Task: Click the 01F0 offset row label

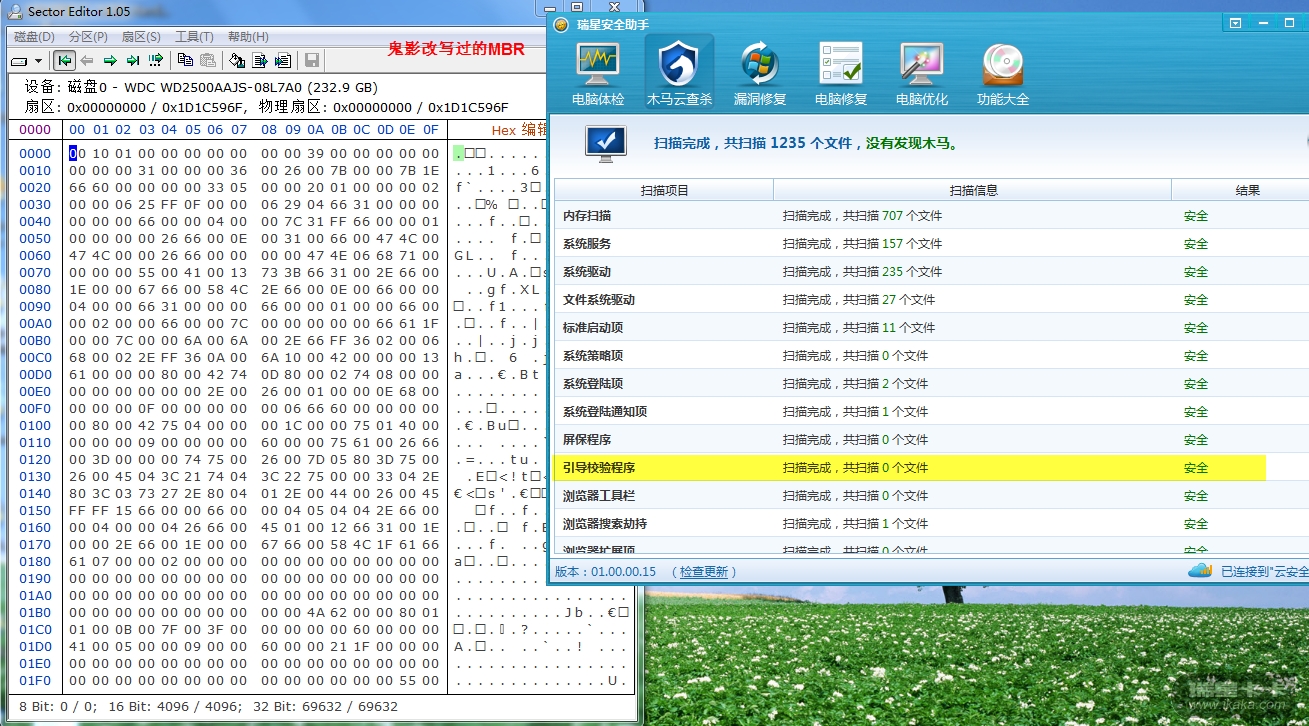Action: [x=35, y=680]
